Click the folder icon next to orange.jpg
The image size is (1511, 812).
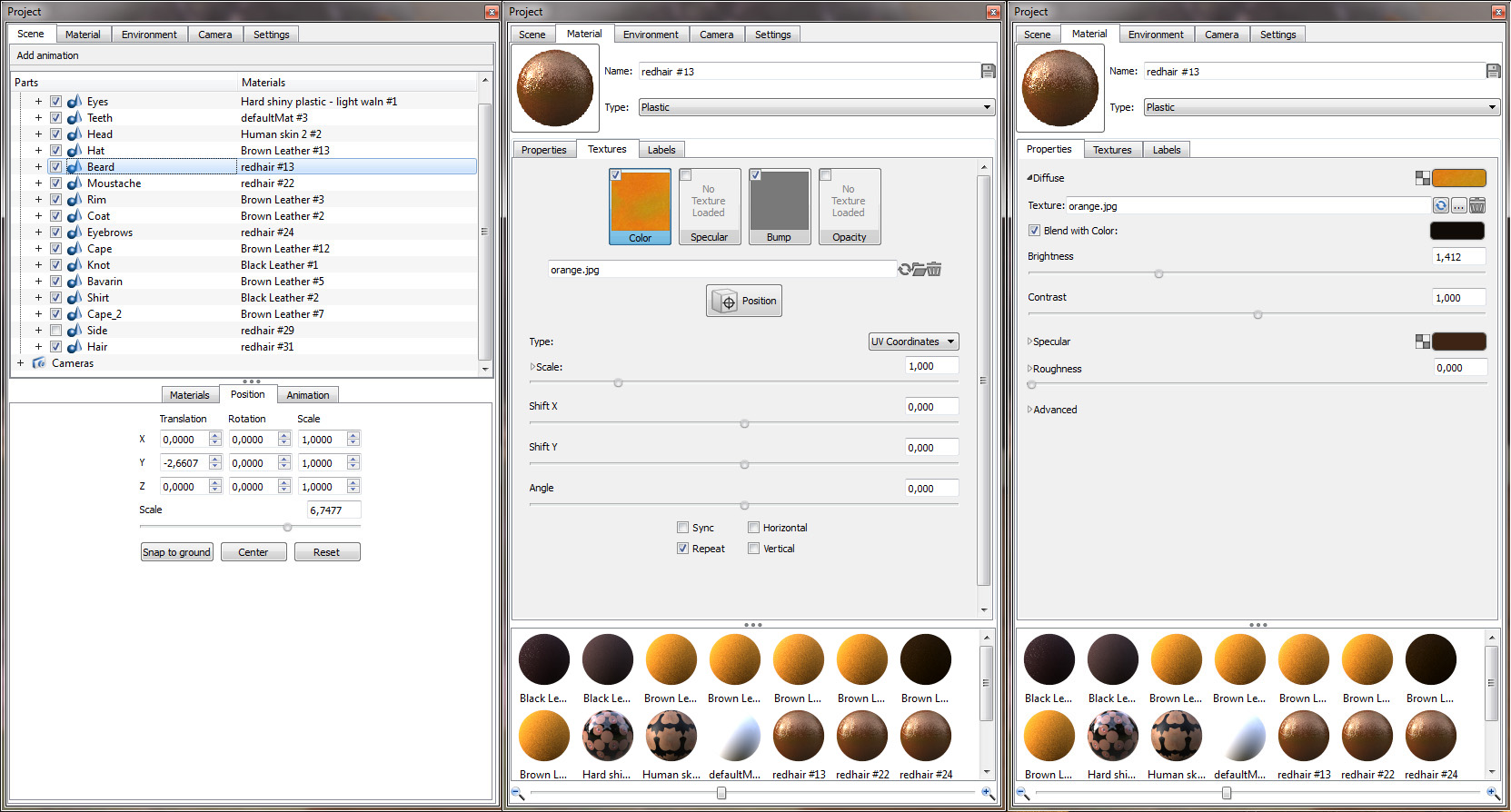point(920,270)
